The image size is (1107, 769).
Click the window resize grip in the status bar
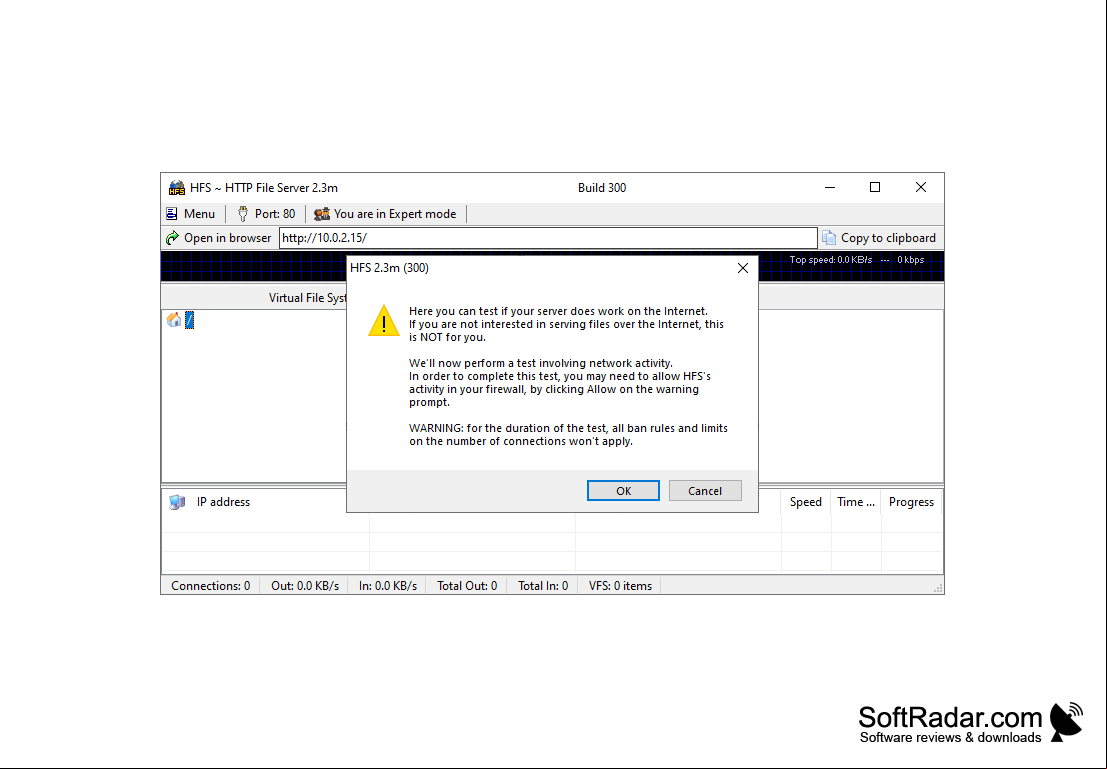pyautogui.click(x=938, y=588)
